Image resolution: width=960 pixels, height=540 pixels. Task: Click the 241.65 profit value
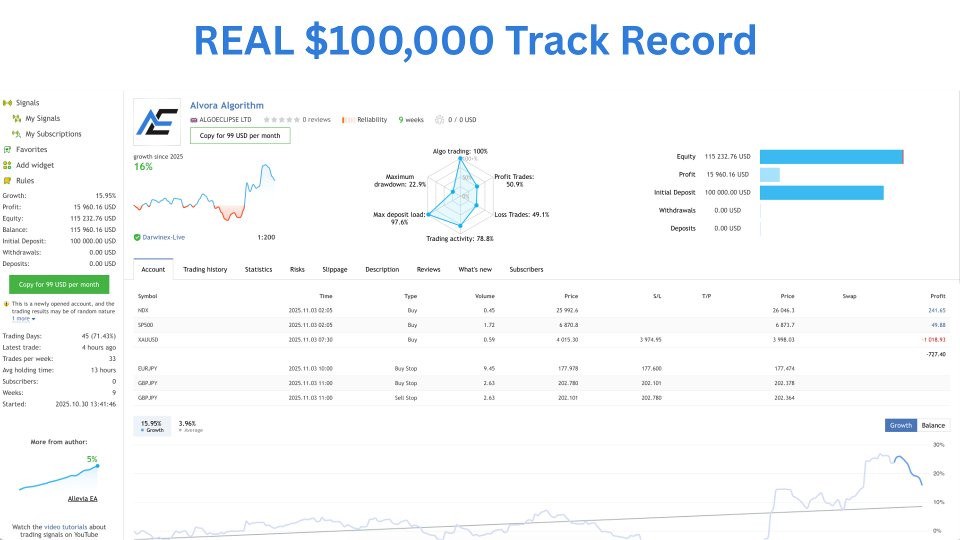937,310
